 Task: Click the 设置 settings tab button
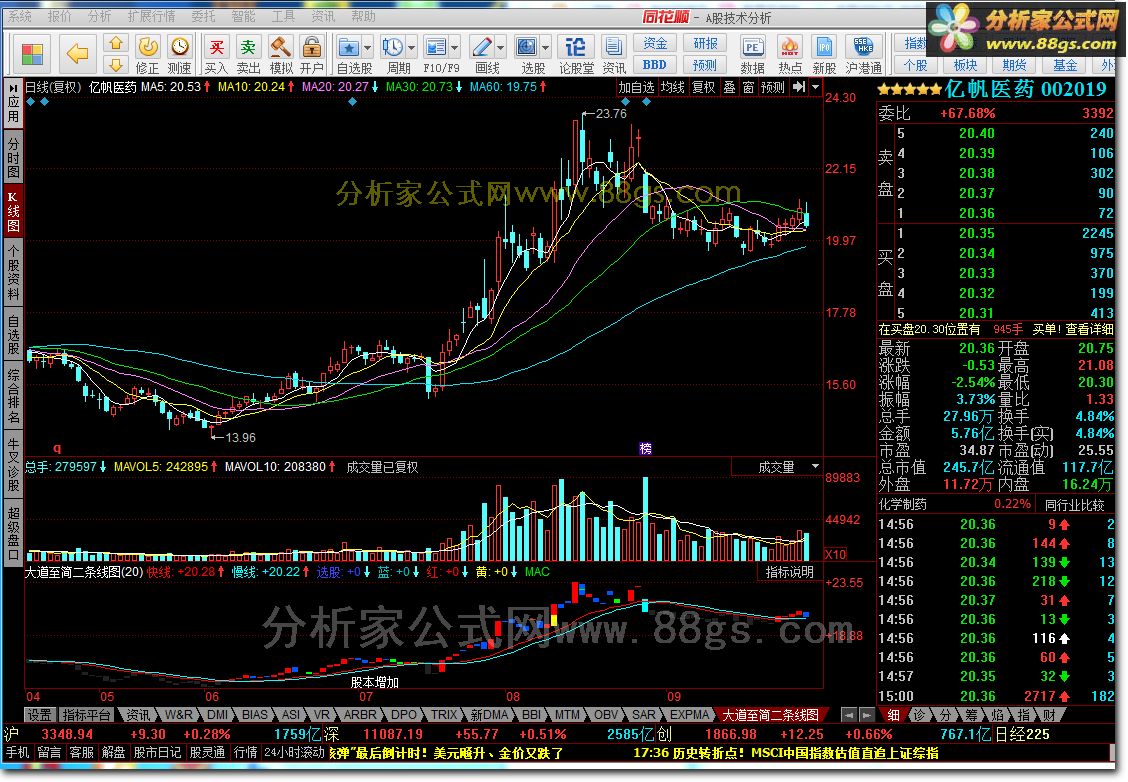[x=40, y=714]
